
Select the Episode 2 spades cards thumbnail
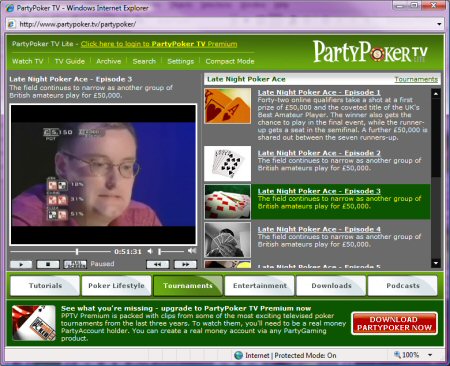(x=228, y=163)
